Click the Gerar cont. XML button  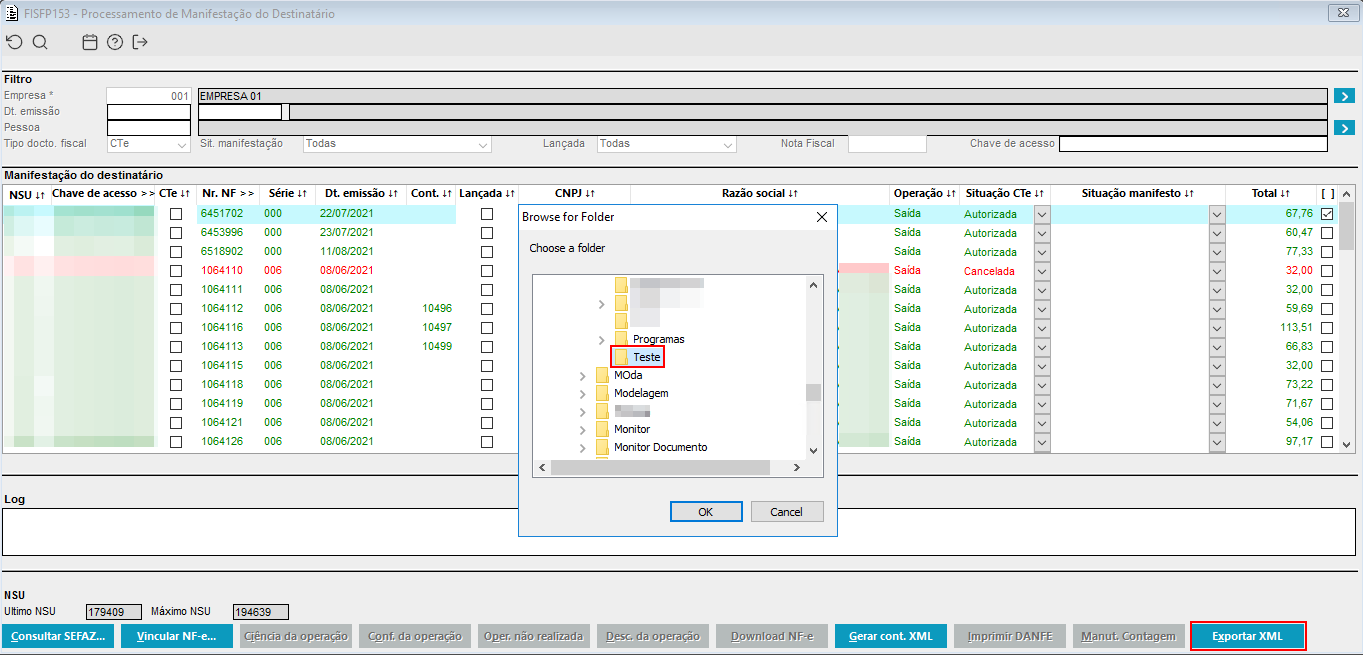coord(891,636)
